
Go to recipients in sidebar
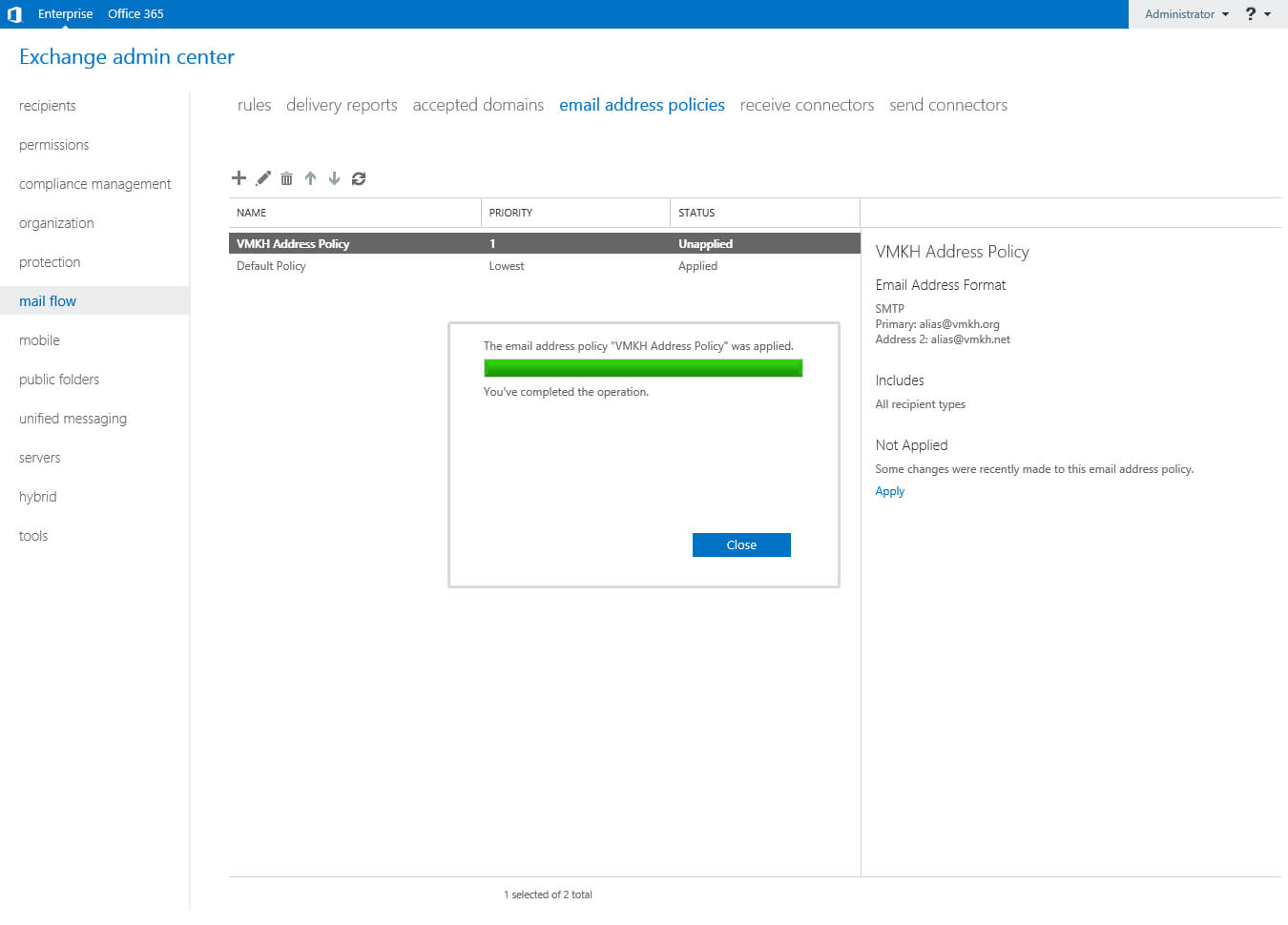coord(48,106)
